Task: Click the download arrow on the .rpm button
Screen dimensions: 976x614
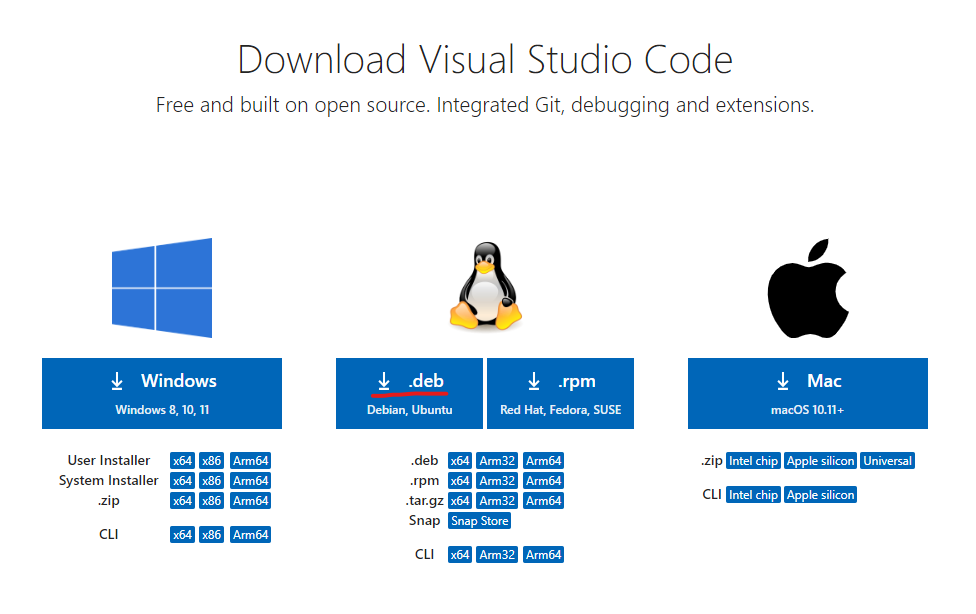Action: point(533,380)
